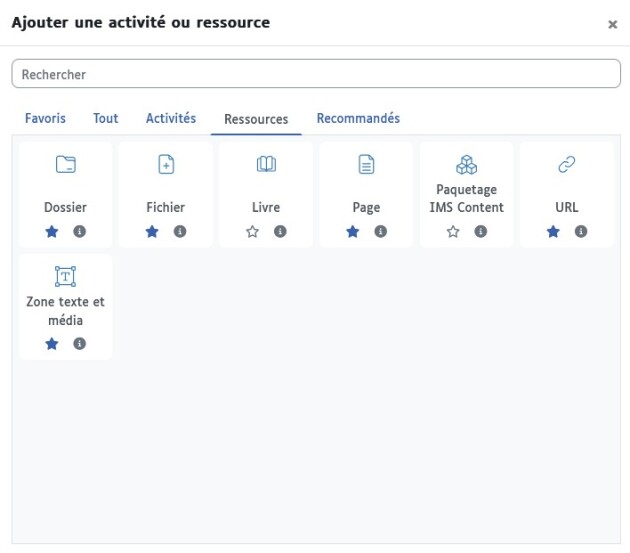Add a Page resource via its icon
Screen dimensions: 630x553
pos(366,165)
